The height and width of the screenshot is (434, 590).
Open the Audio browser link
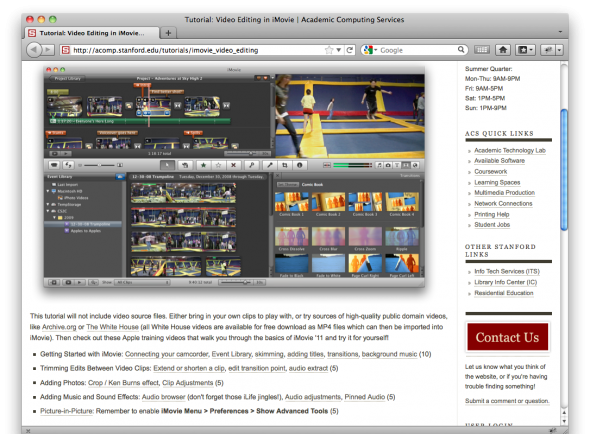(x=164, y=397)
